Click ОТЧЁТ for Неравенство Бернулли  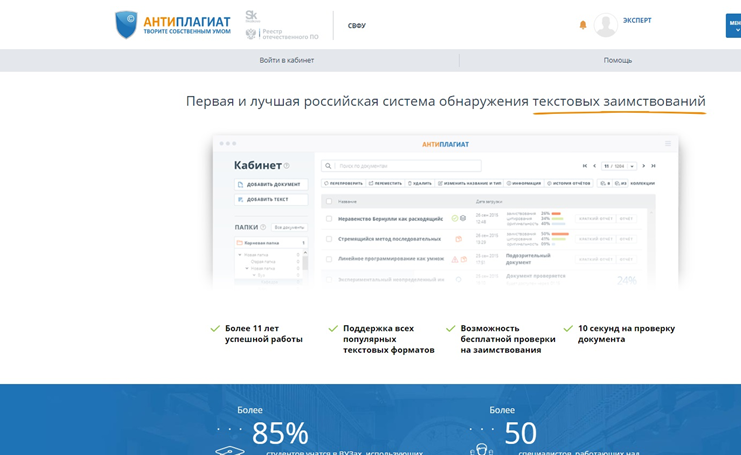pos(626,219)
